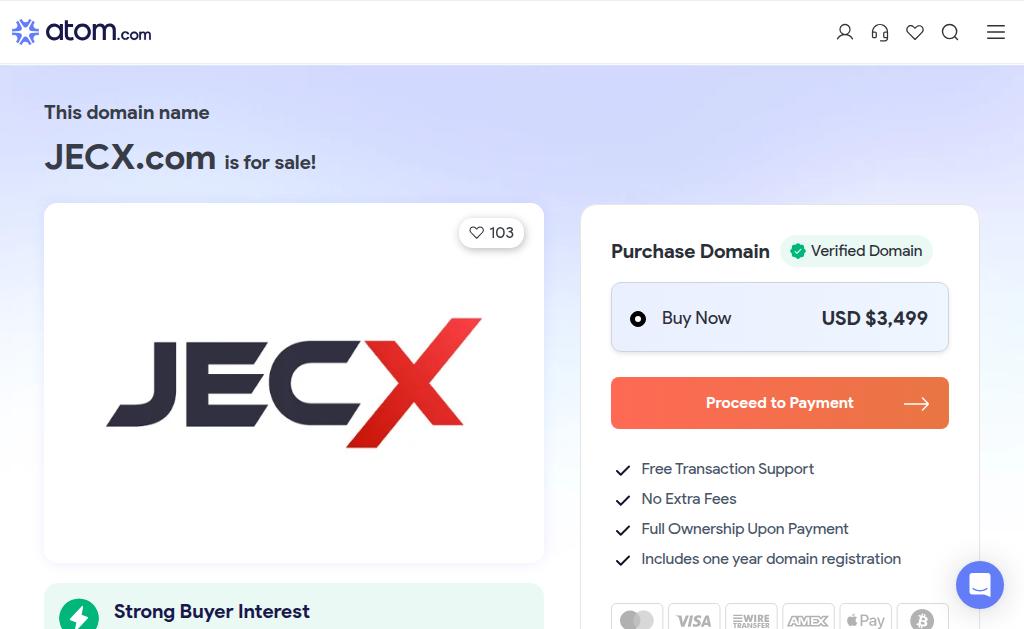Click the Amex payment icon
Image resolution: width=1024 pixels, height=629 pixels.
coord(808,619)
